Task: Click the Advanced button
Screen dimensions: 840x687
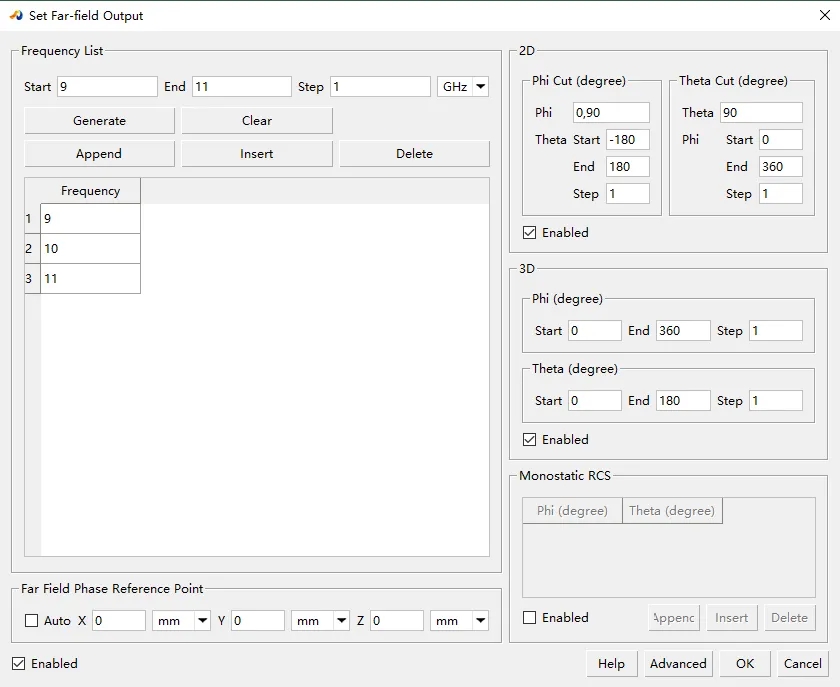Action: tap(678, 663)
